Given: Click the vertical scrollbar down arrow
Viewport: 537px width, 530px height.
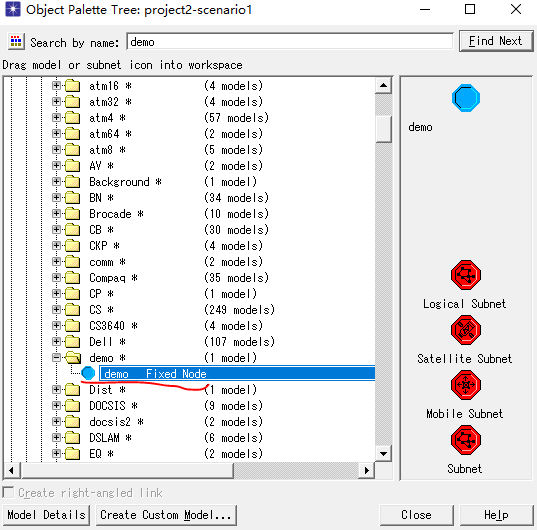Looking at the screenshot, I should [x=383, y=454].
